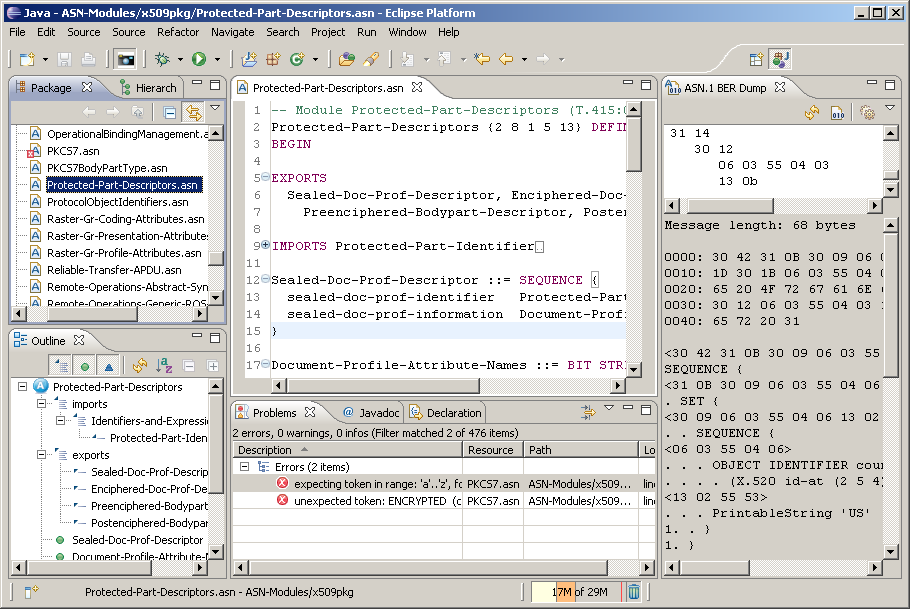This screenshot has width=910, height=609.
Task: Toggle the green circle filter in Outline
Action: tap(85, 366)
